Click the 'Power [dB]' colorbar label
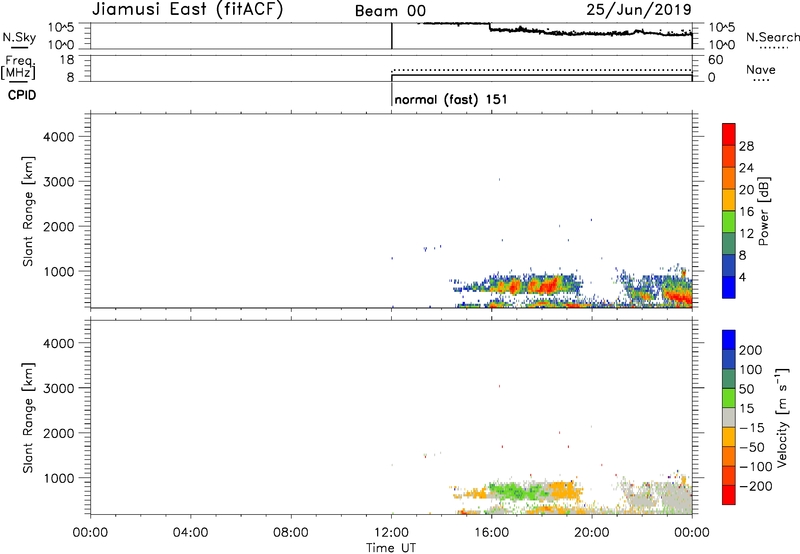 [x=763, y=211]
